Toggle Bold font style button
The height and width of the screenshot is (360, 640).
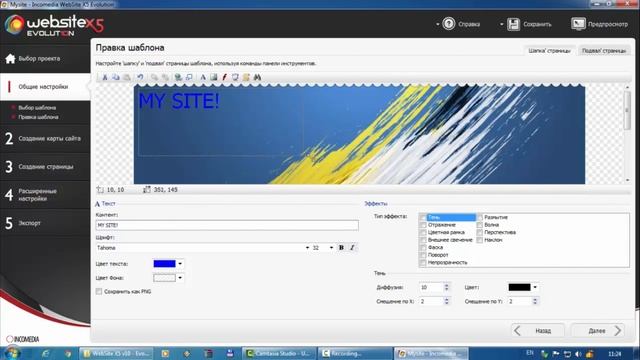(x=341, y=247)
